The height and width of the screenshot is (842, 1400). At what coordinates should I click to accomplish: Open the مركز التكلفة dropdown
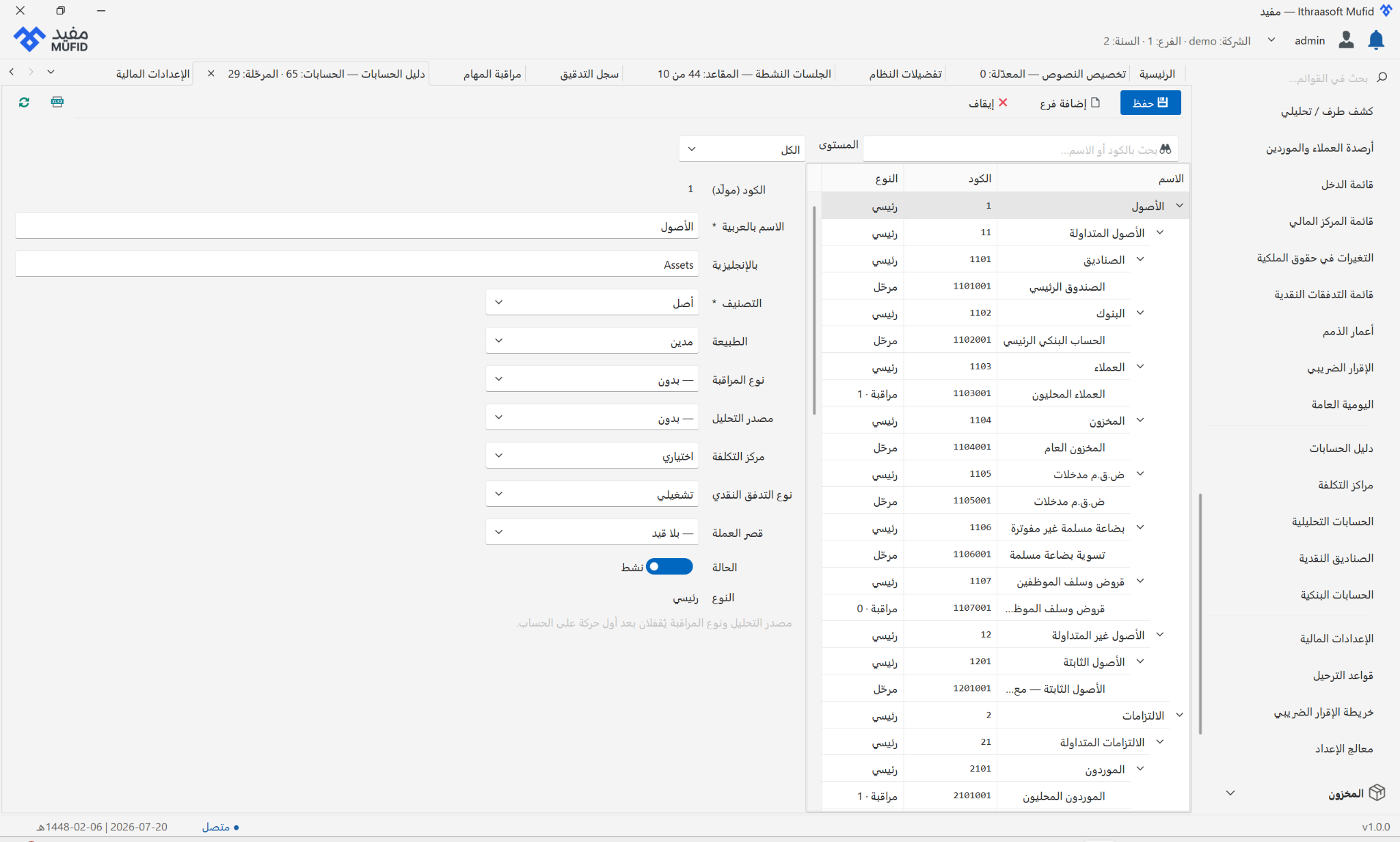tap(592, 456)
